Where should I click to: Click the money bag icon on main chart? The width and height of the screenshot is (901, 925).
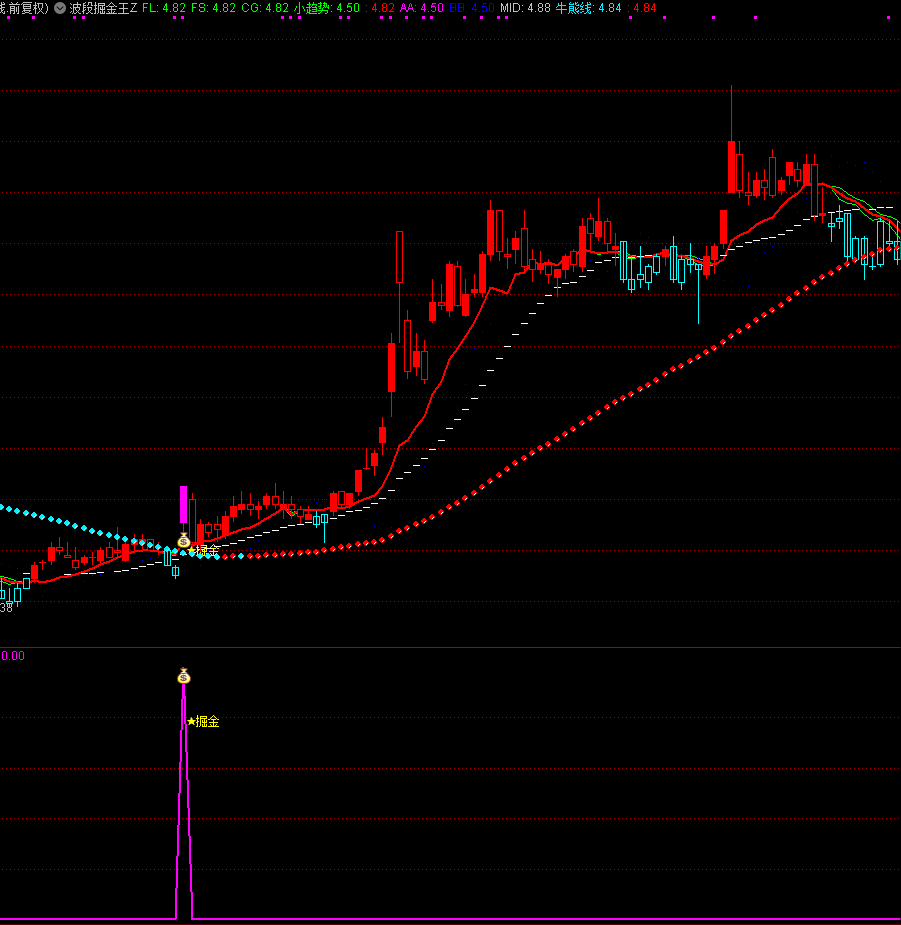(x=183, y=541)
